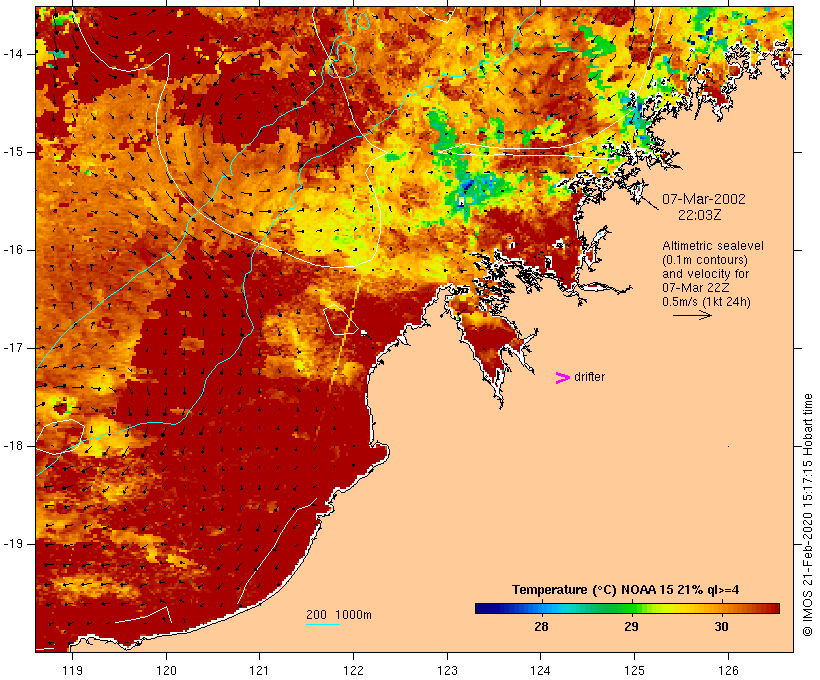
Task: Click longitude axis label '125'
Action: pos(634,670)
